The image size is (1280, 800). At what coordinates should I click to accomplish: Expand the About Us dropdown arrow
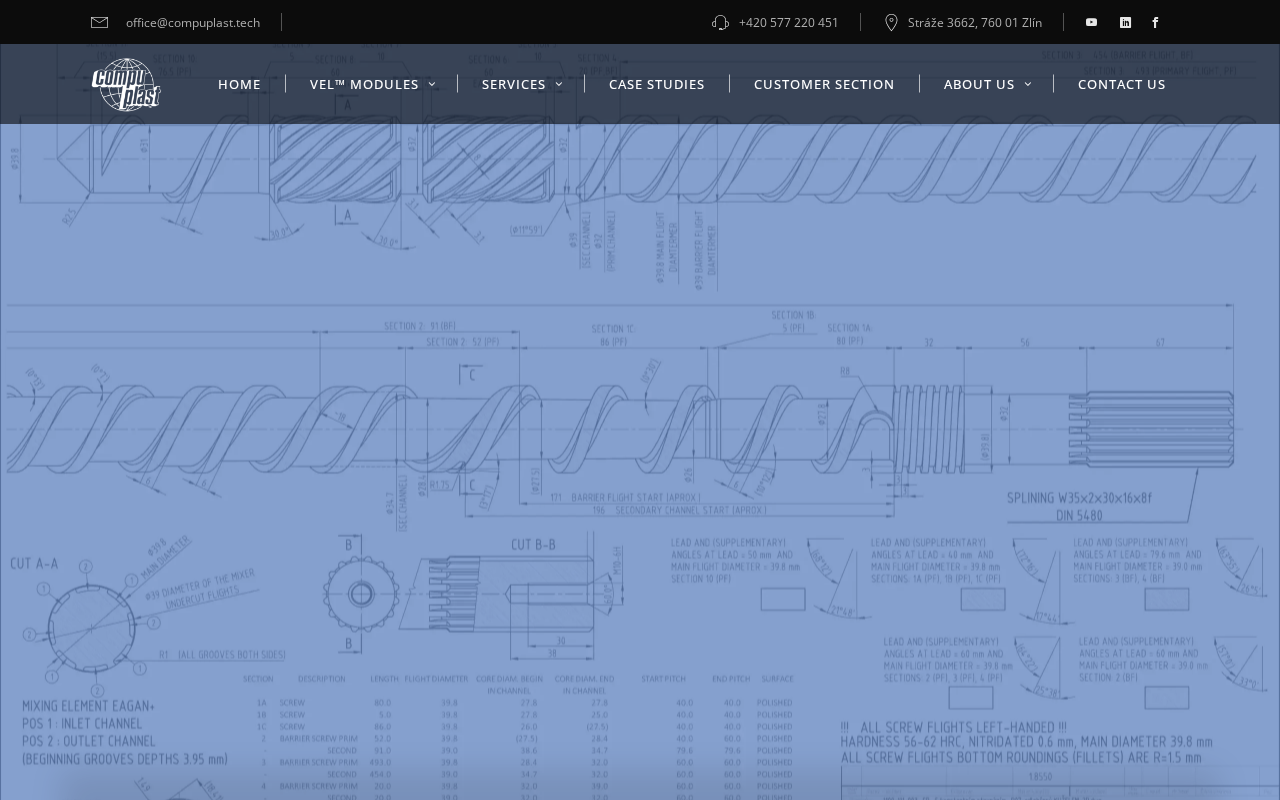[1028, 84]
